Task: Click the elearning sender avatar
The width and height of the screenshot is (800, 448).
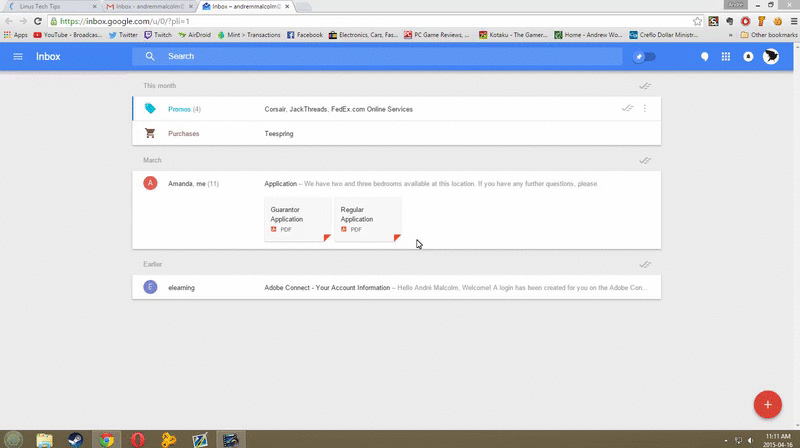Action: tap(150, 287)
